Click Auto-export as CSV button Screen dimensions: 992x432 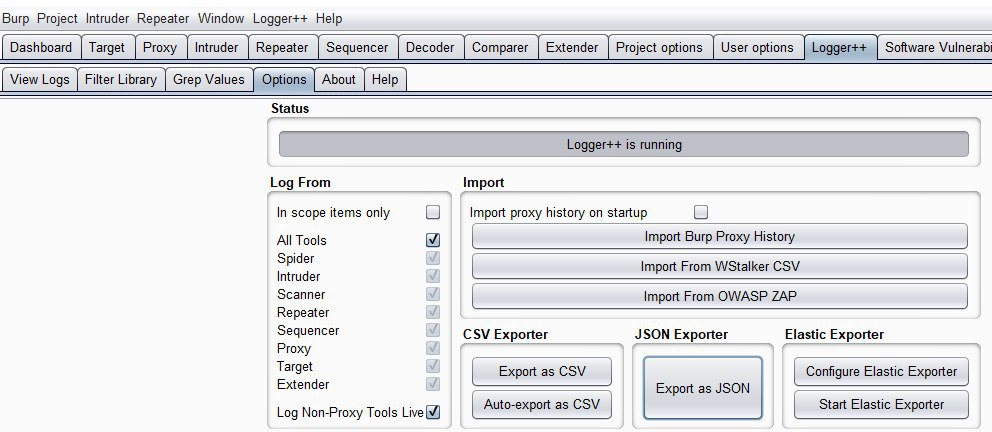coord(542,404)
